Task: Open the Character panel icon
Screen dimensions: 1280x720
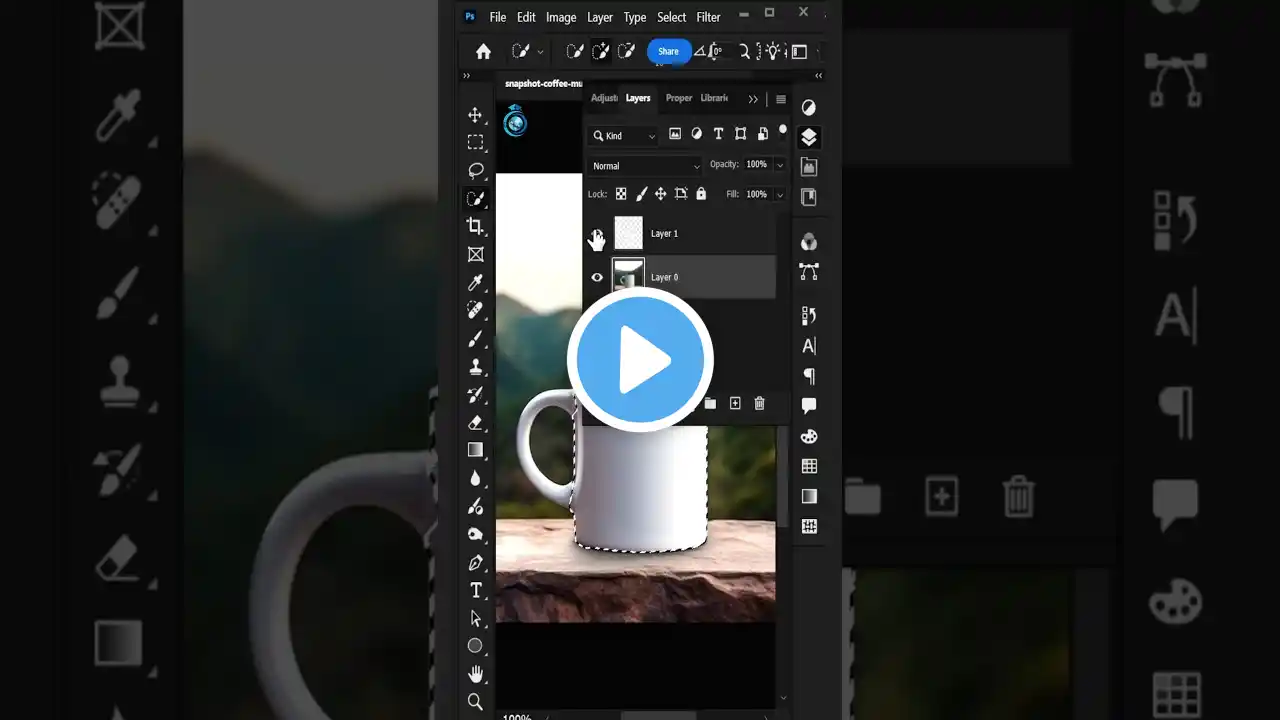Action: click(809, 346)
